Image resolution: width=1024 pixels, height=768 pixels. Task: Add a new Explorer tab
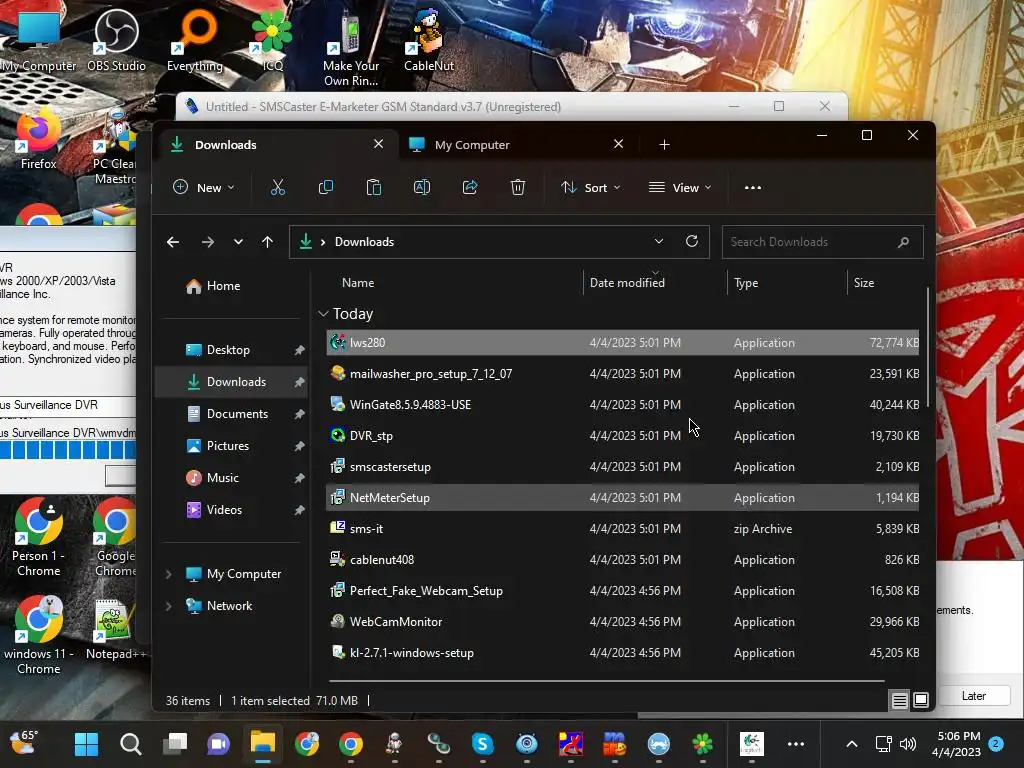pyautogui.click(x=664, y=145)
